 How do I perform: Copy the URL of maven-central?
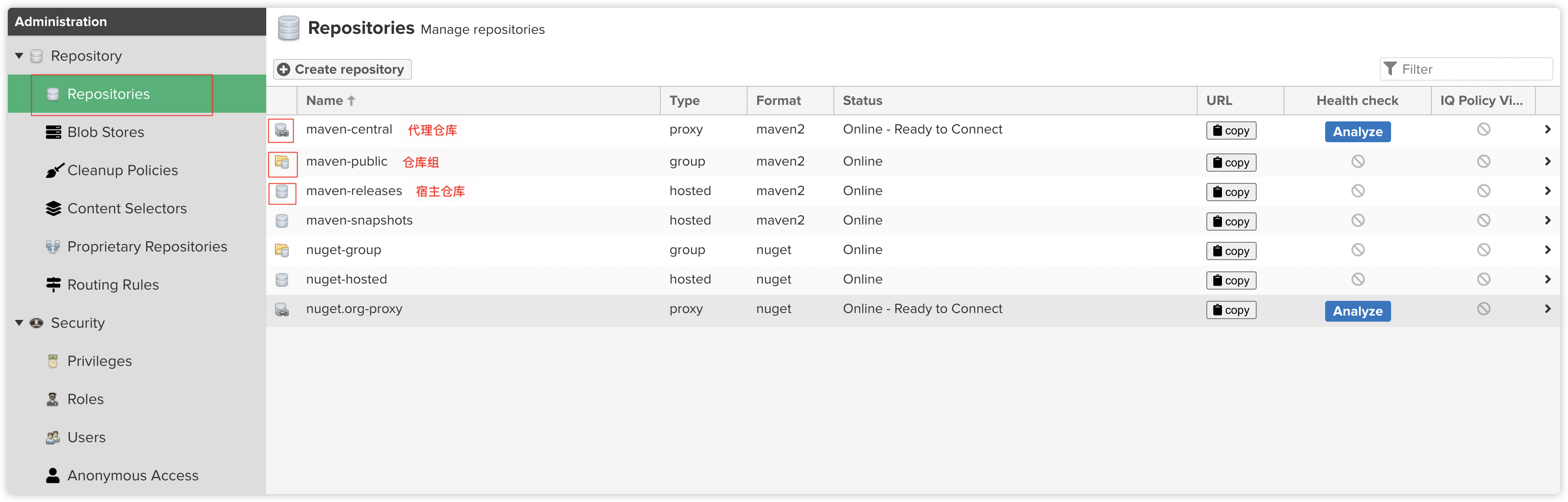(1232, 130)
